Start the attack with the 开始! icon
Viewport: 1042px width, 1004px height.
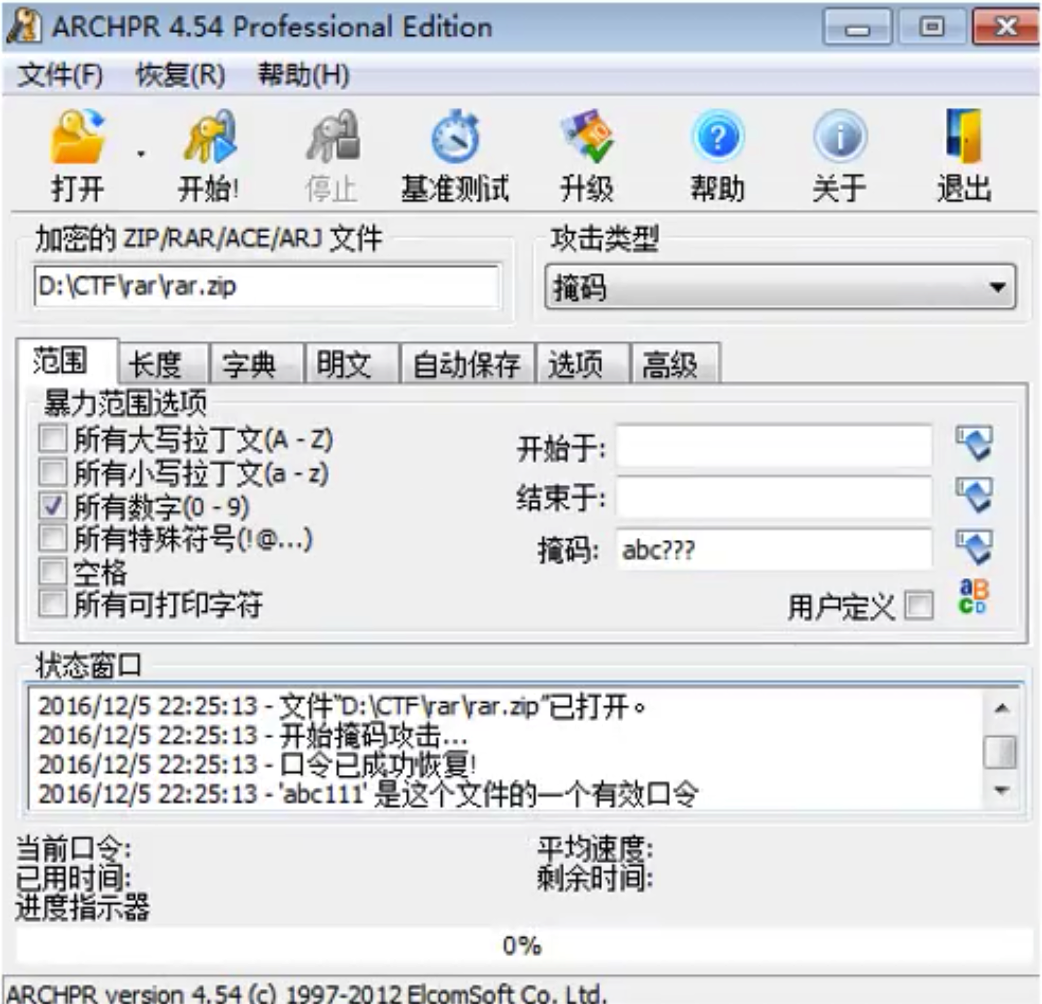tap(209, 137)
